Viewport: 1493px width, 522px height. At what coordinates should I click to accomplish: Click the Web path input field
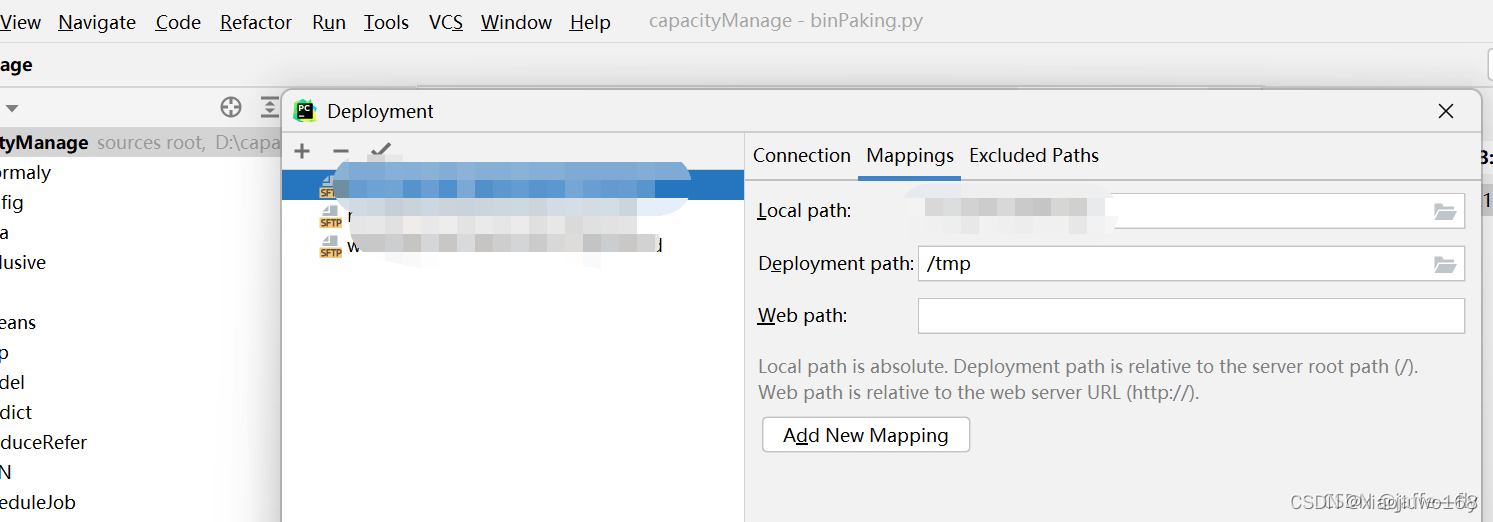1191,316
